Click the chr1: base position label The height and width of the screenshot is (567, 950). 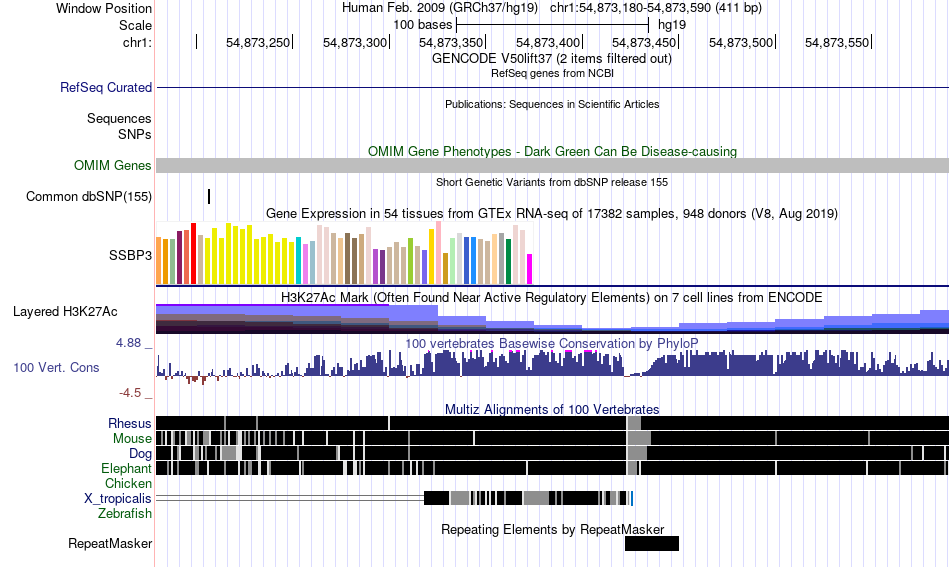click(137, 42)
